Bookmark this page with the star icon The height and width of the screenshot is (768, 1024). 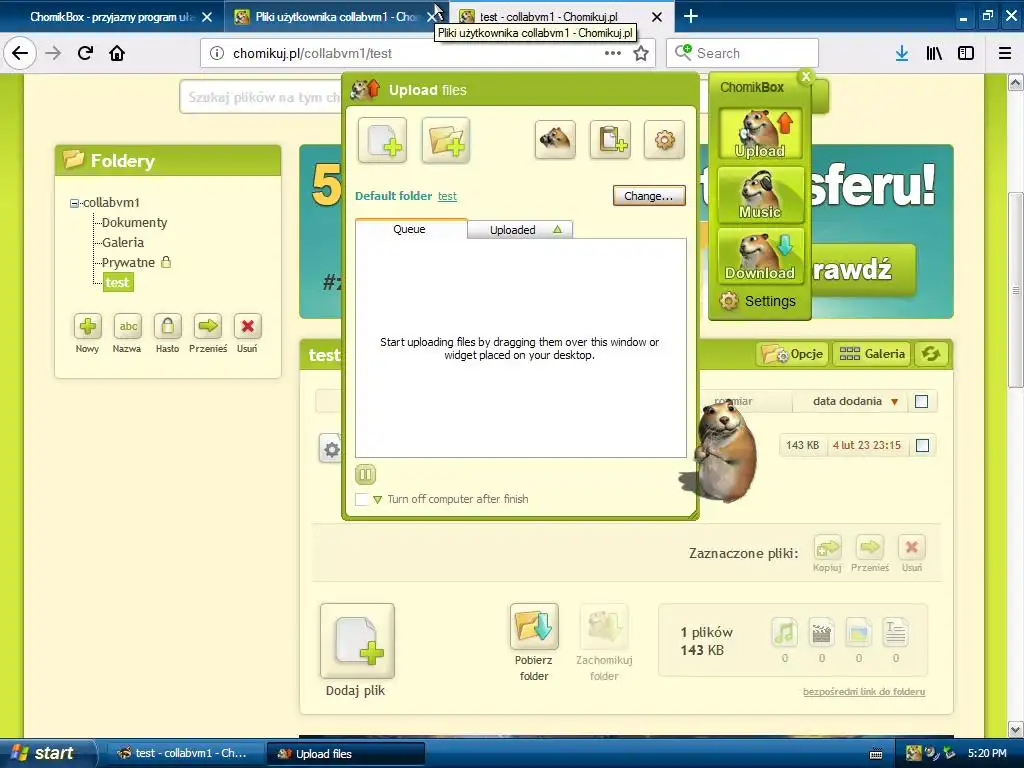[641, 53]
